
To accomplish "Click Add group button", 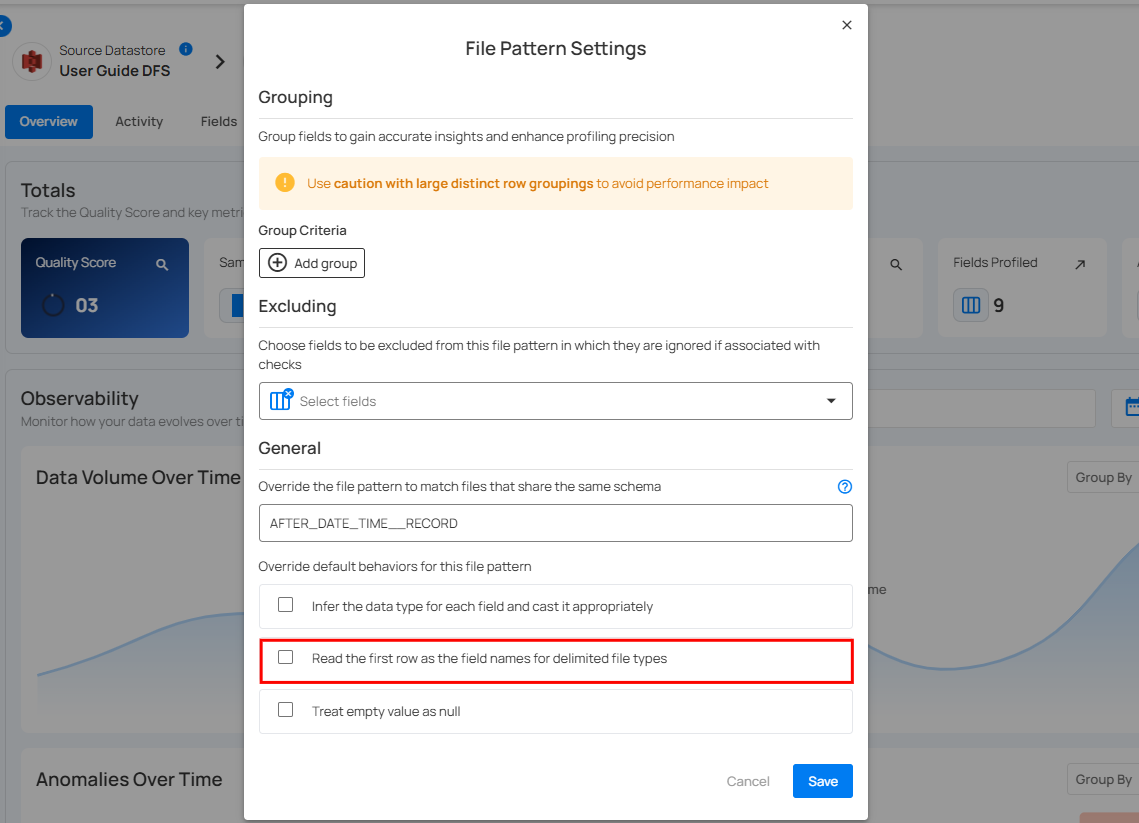I will 312,263.
